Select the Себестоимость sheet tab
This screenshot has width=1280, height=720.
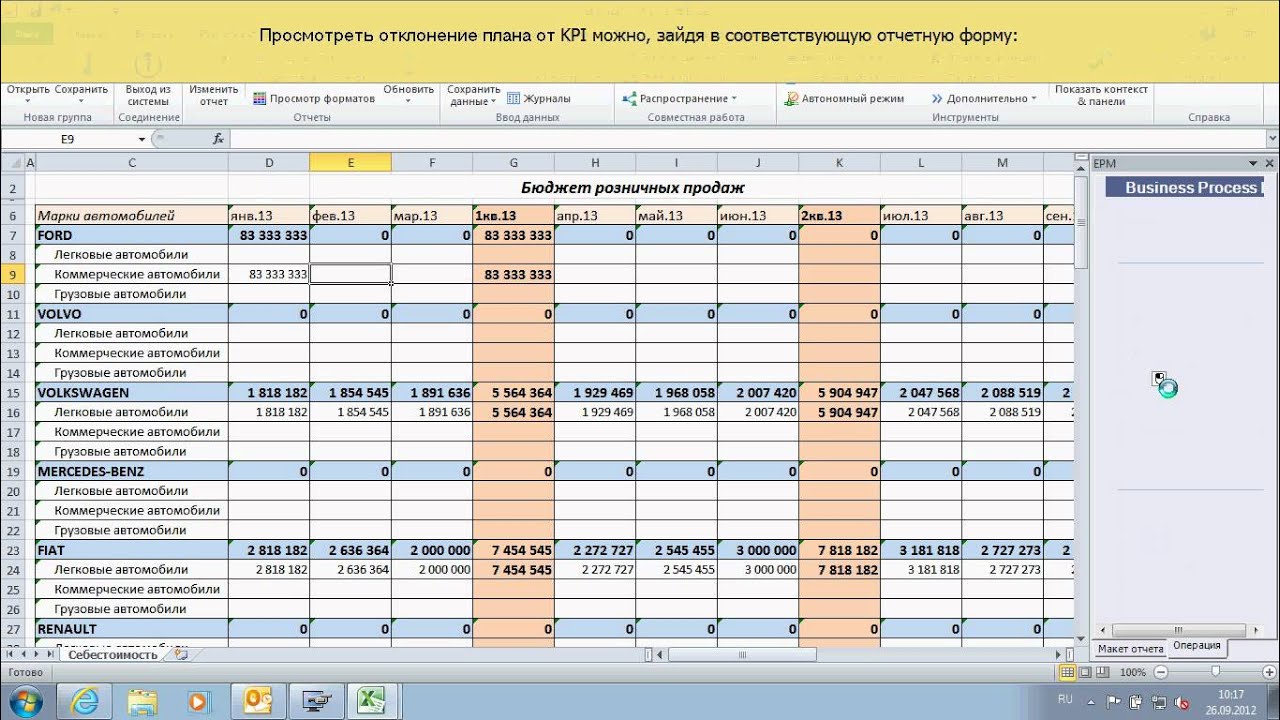tap(113, 654)
